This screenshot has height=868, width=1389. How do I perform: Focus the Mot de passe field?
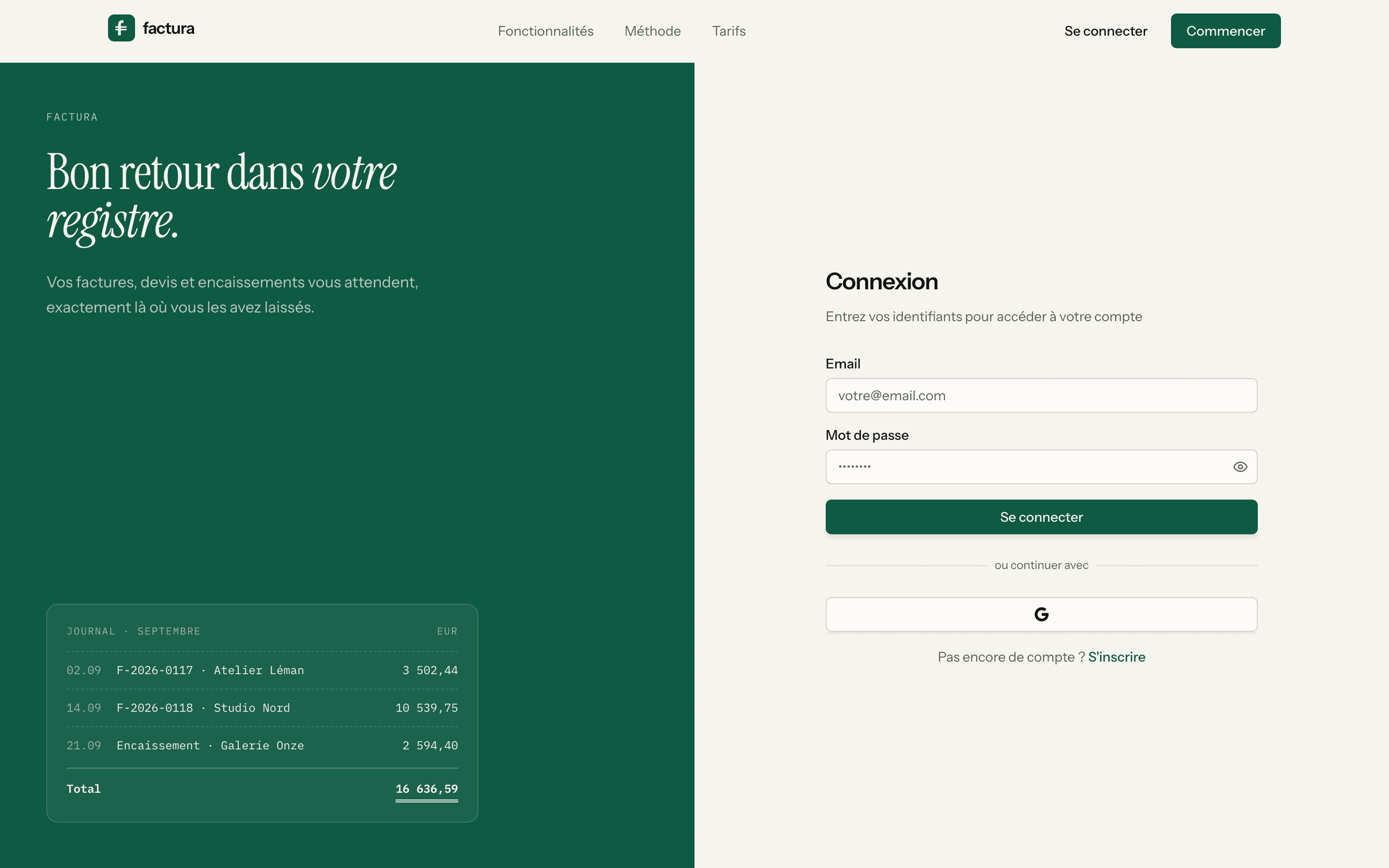pos(1041,467)
